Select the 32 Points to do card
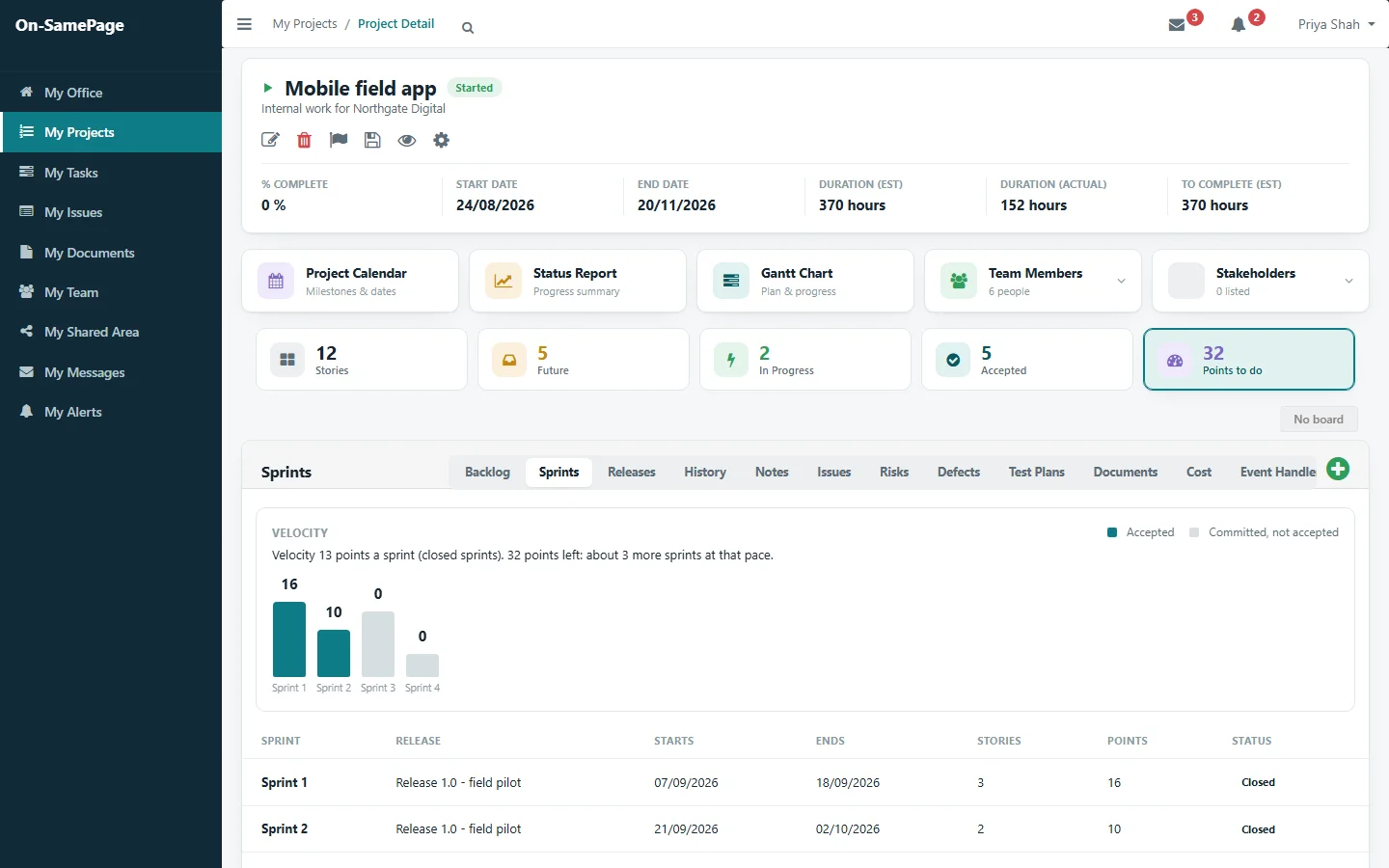Screen dimensions: 1389x868 pyautogui.click(x=1249, y=360)
